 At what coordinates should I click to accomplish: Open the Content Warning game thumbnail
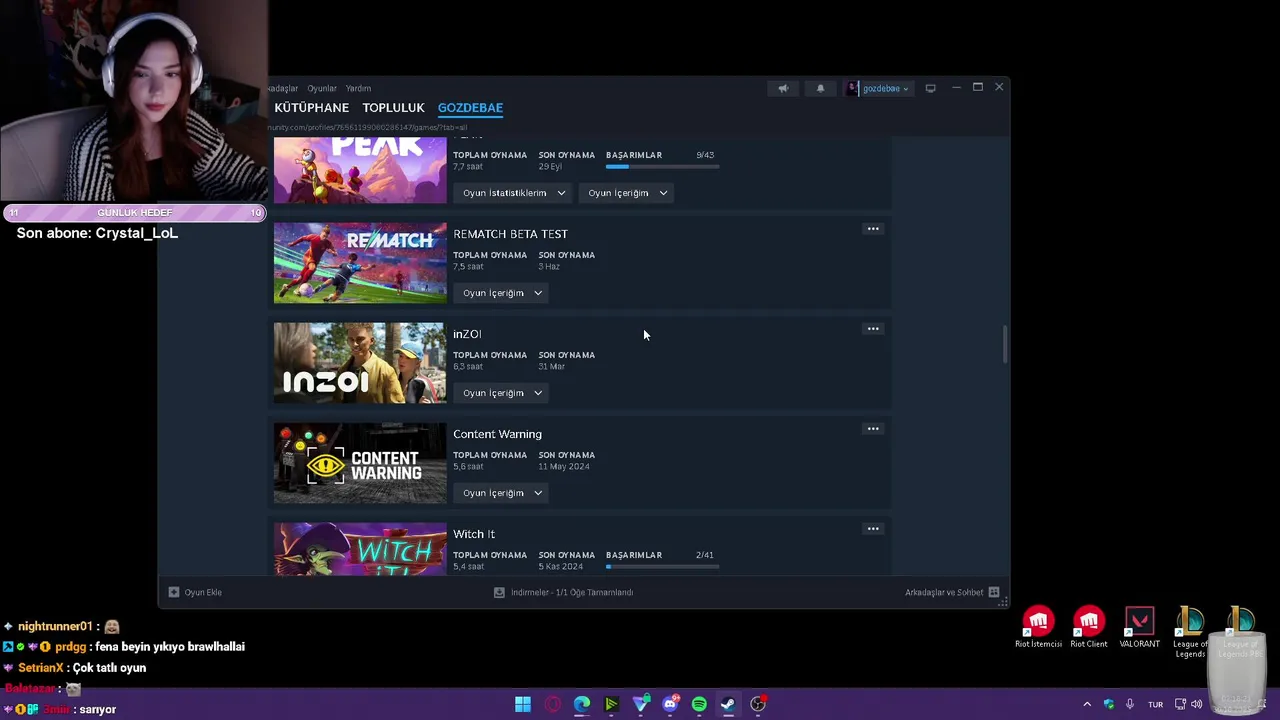[x=360, y=463]
